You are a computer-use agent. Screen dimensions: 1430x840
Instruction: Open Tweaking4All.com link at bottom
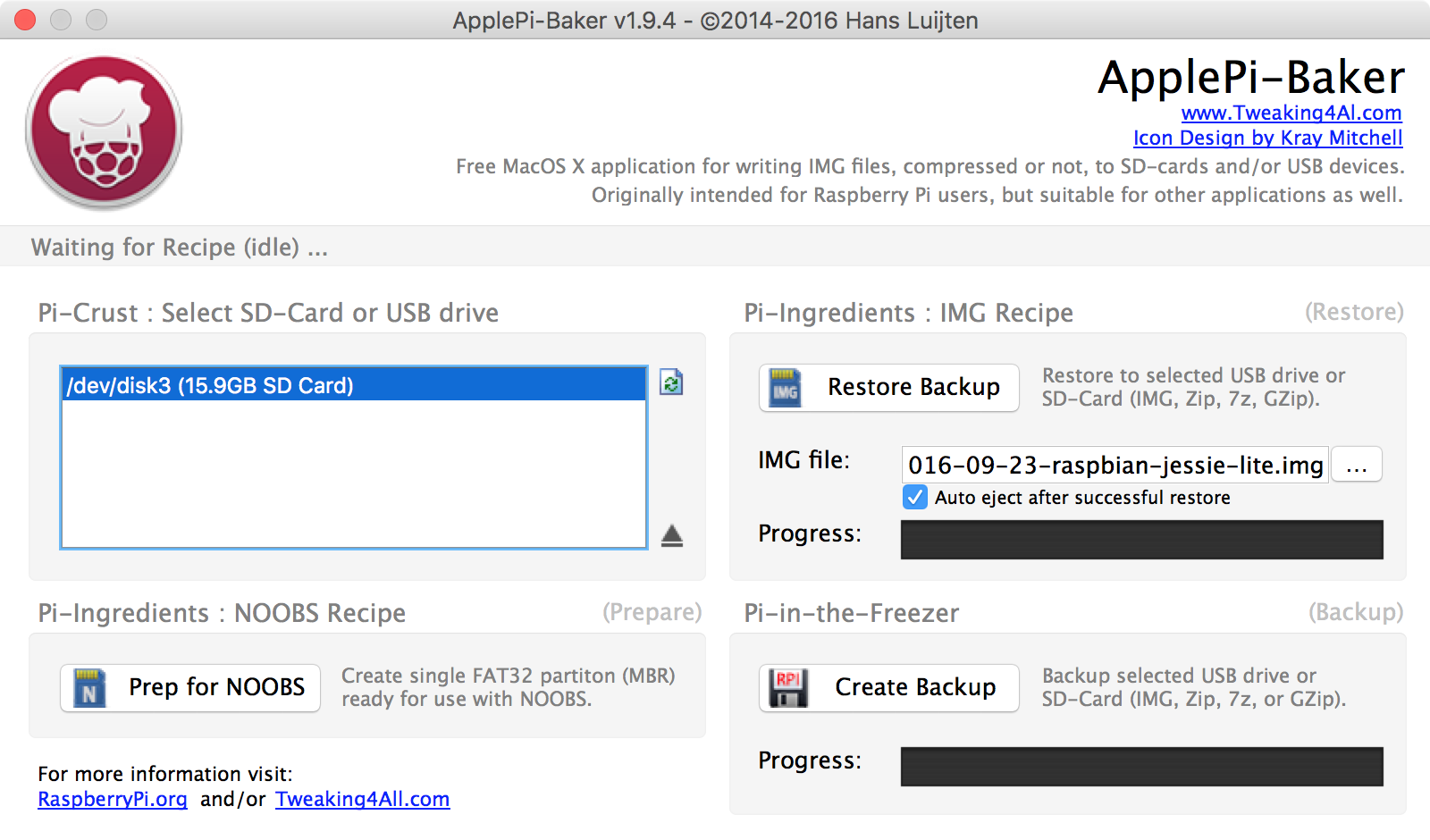[362, 799]
